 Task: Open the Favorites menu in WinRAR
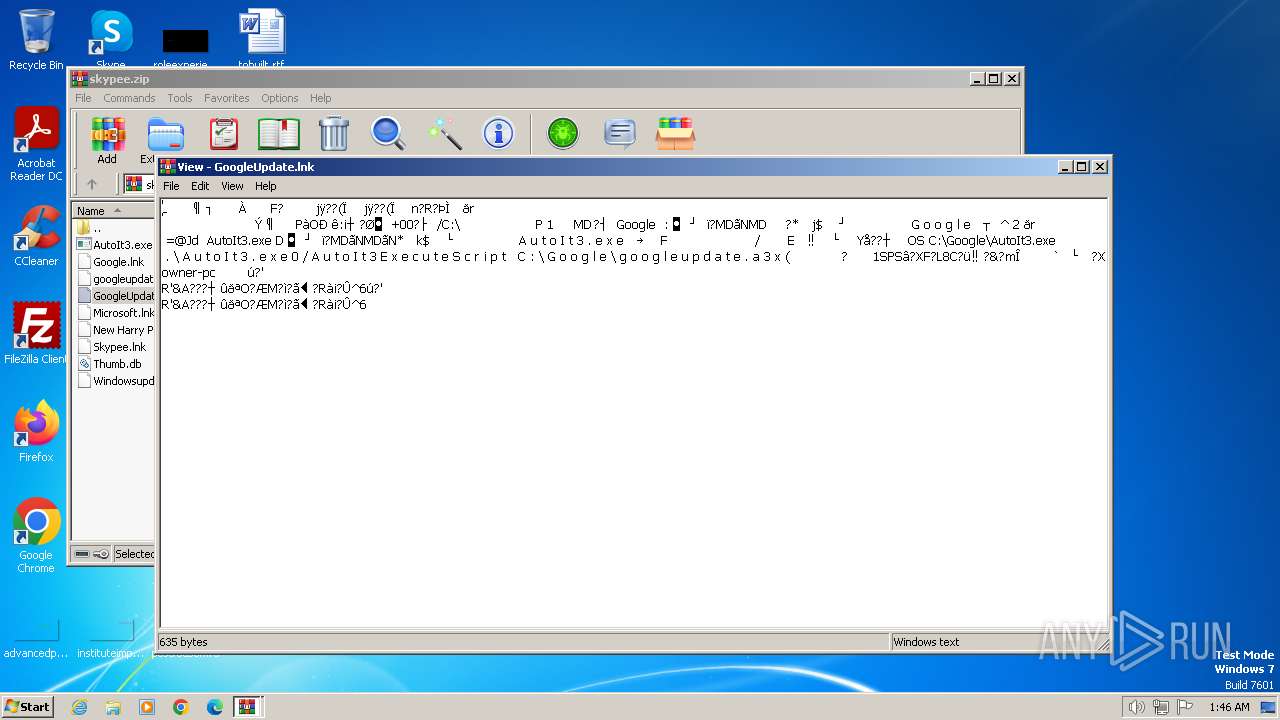[227, 98]
